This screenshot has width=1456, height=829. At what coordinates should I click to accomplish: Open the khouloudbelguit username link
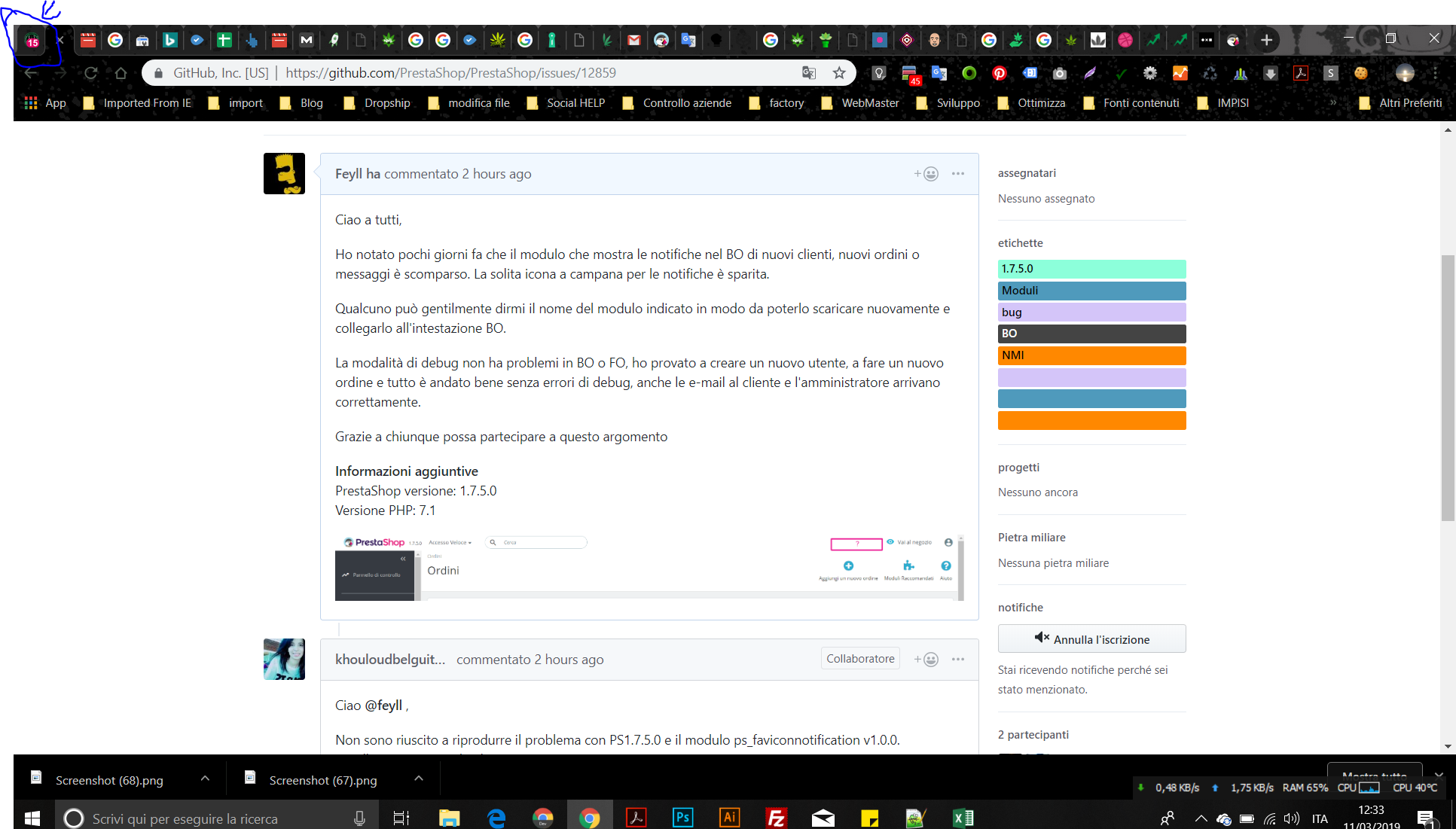tap(390, 660)
